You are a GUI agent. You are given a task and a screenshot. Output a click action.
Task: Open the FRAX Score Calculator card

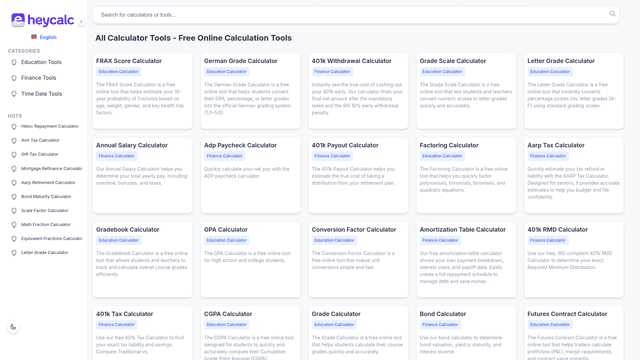142,91
